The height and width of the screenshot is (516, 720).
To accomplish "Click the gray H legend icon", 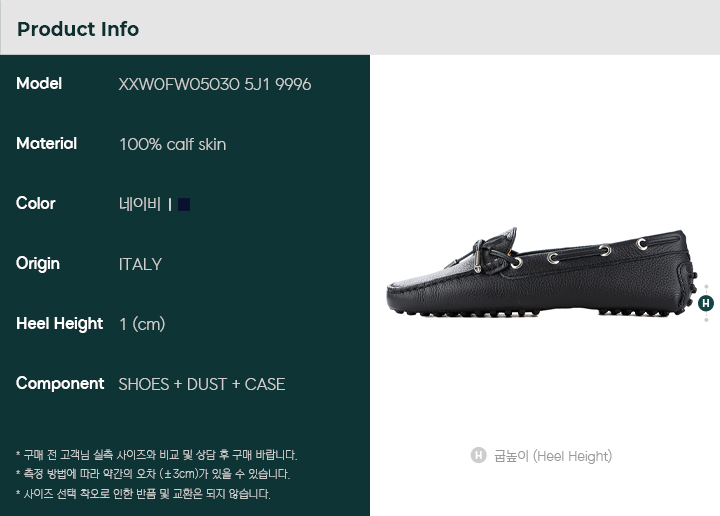I will point(478,455).
